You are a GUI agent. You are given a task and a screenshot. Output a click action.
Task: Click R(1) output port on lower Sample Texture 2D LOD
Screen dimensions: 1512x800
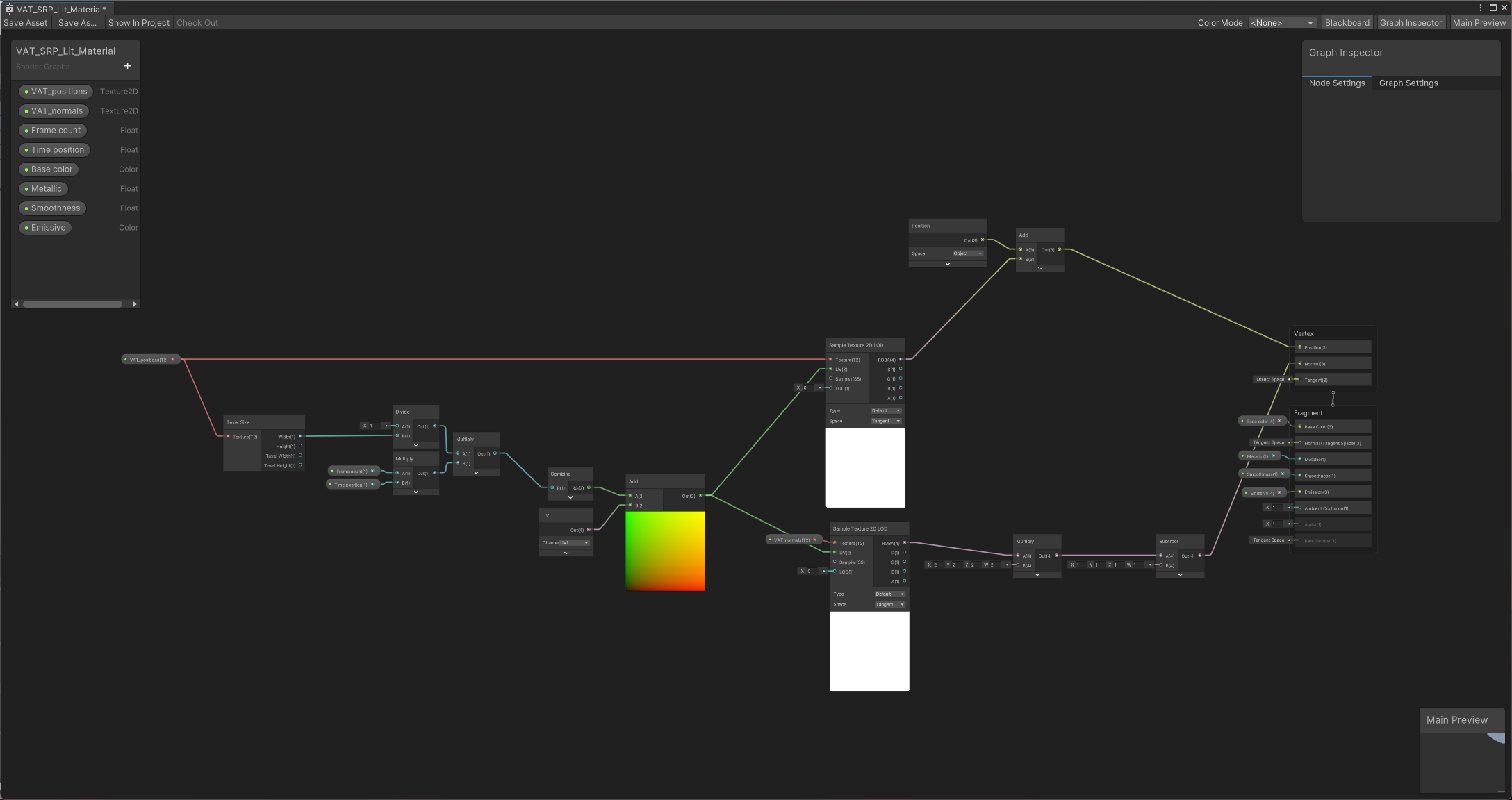coord(905,552)
